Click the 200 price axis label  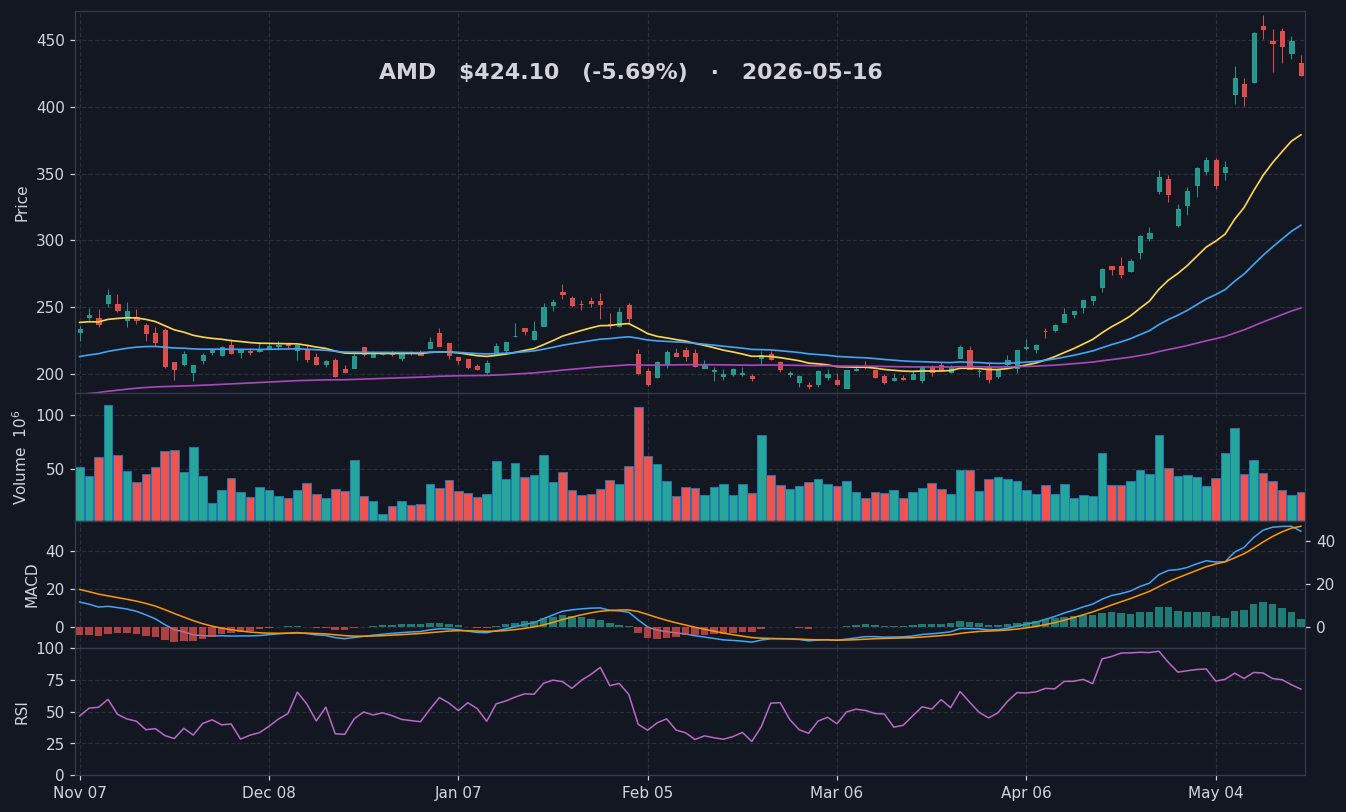pyautogui.click(x=51, y=374)
